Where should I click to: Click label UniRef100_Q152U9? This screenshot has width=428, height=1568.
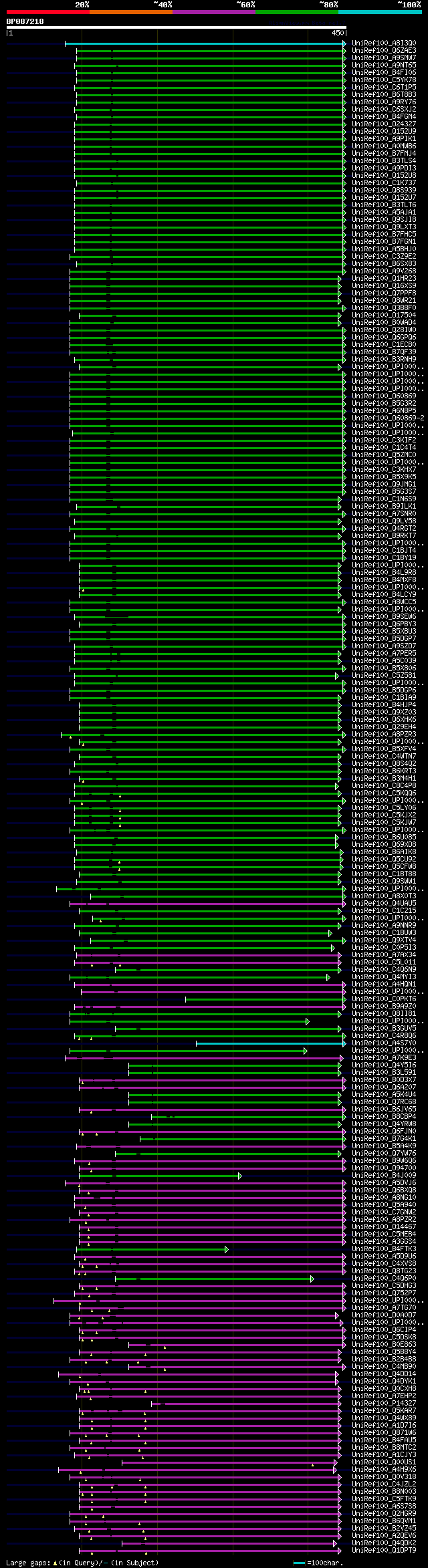point(384,132)
